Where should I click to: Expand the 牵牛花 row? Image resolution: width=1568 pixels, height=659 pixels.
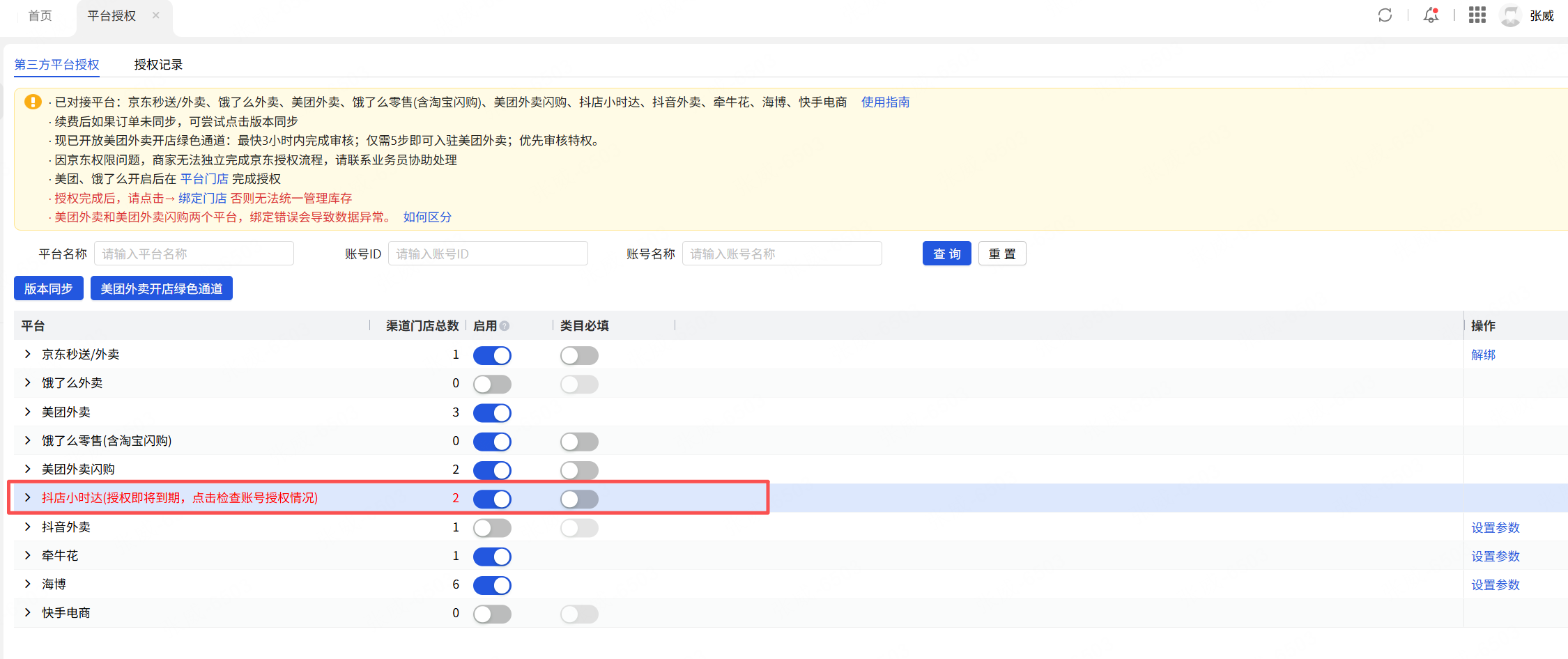point(28,556)
